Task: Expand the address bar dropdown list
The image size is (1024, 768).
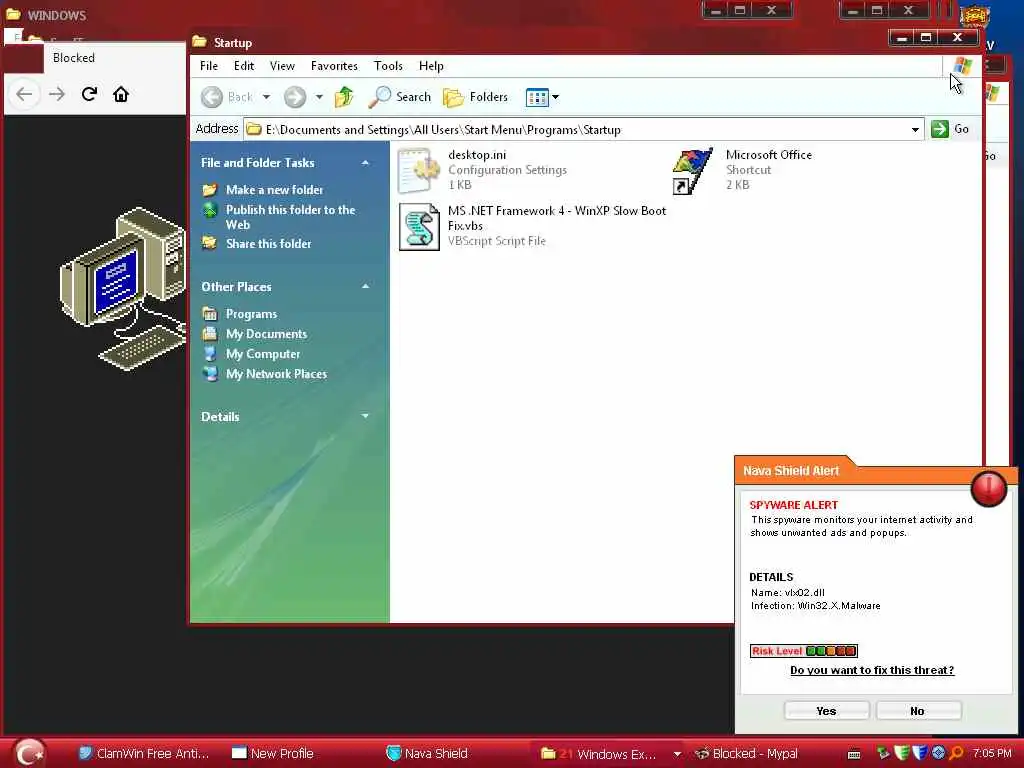Action: point(916,129)
